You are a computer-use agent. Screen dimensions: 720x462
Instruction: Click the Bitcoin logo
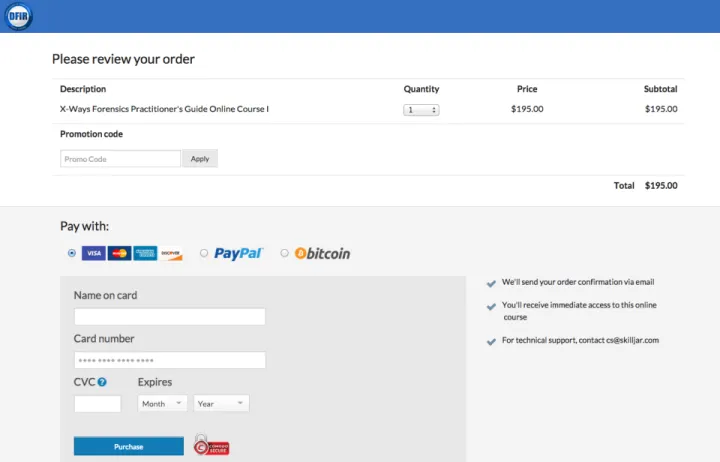(322, 254)
